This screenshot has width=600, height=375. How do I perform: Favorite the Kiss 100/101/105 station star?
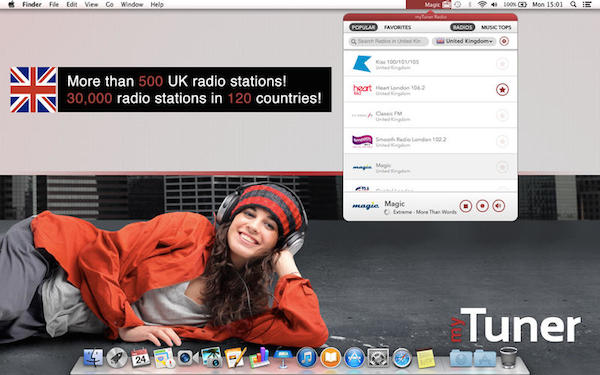502,64
